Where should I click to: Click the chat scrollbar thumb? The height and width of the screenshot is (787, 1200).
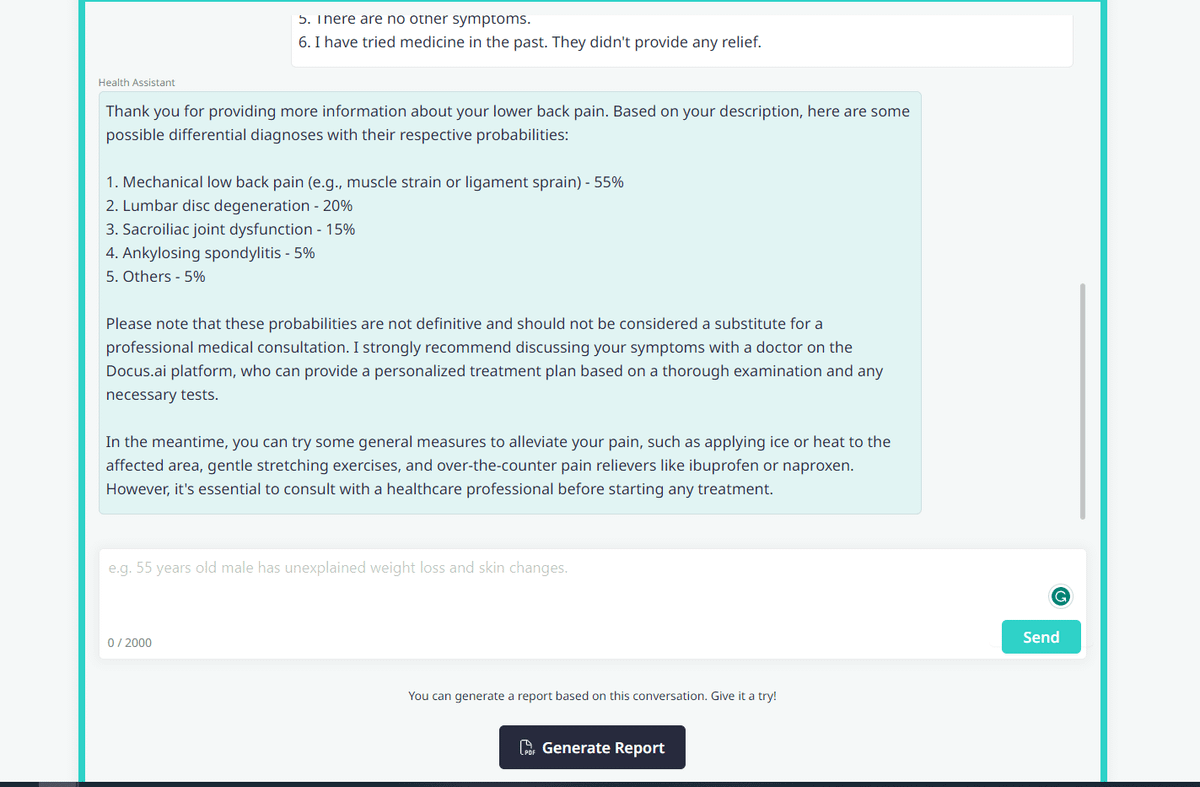pos(1082,400)
